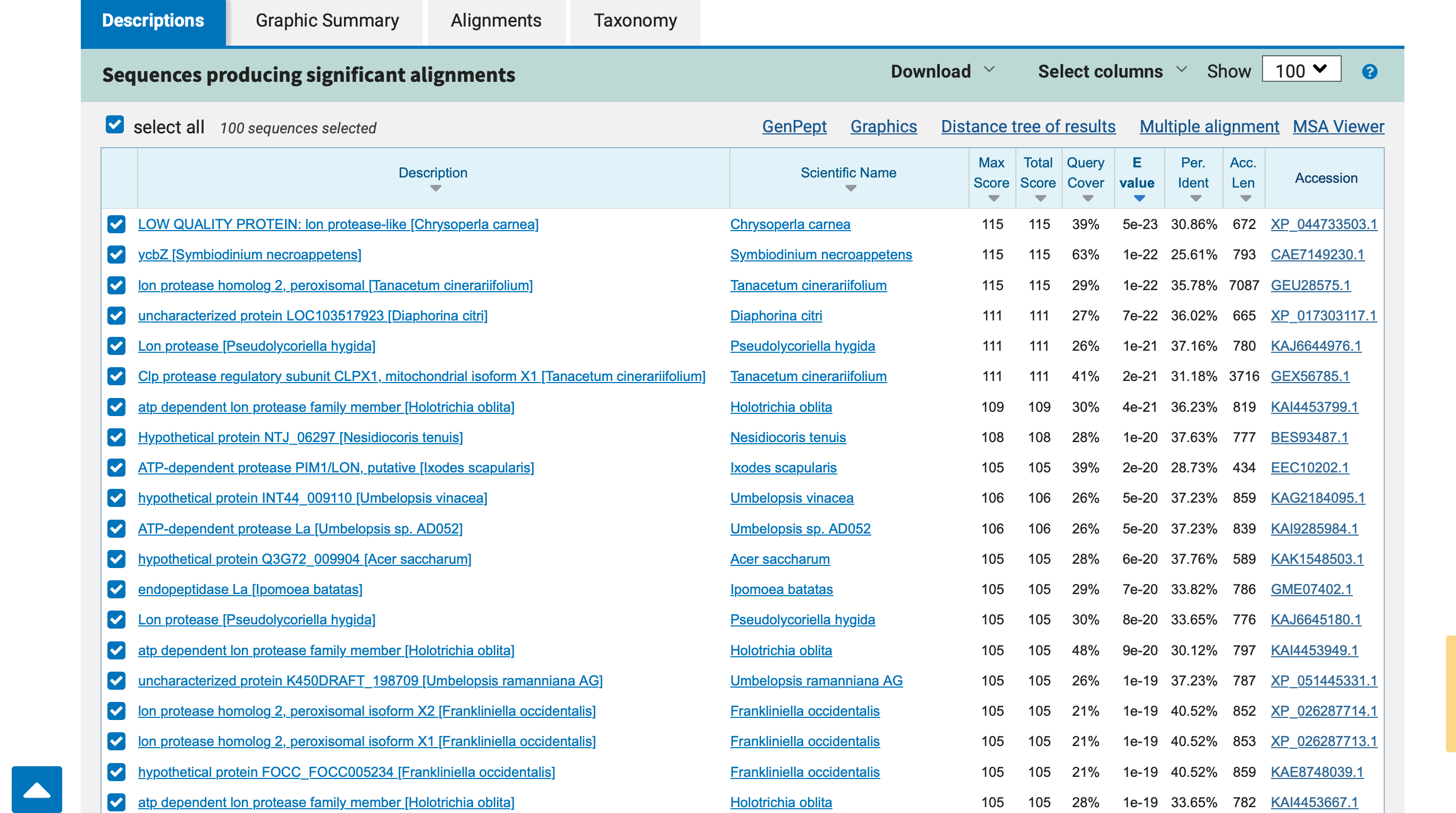Image resolution: width=1456 pixels, height=813 pixels.
Task: Sort by Acc. Len column arrow
Action: click(1245, 198)
